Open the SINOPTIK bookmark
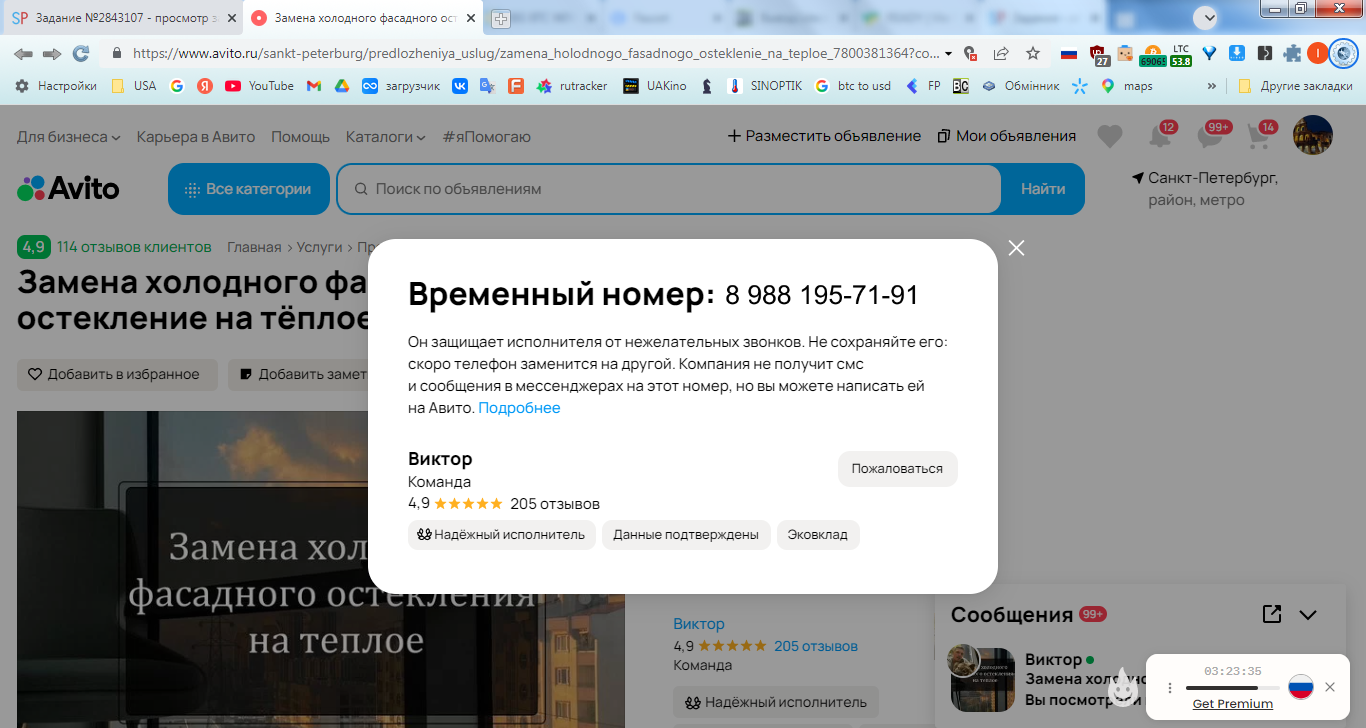The height and width of the screenshot is (728, 1366). pyautogui.click(x=765, y=86)
